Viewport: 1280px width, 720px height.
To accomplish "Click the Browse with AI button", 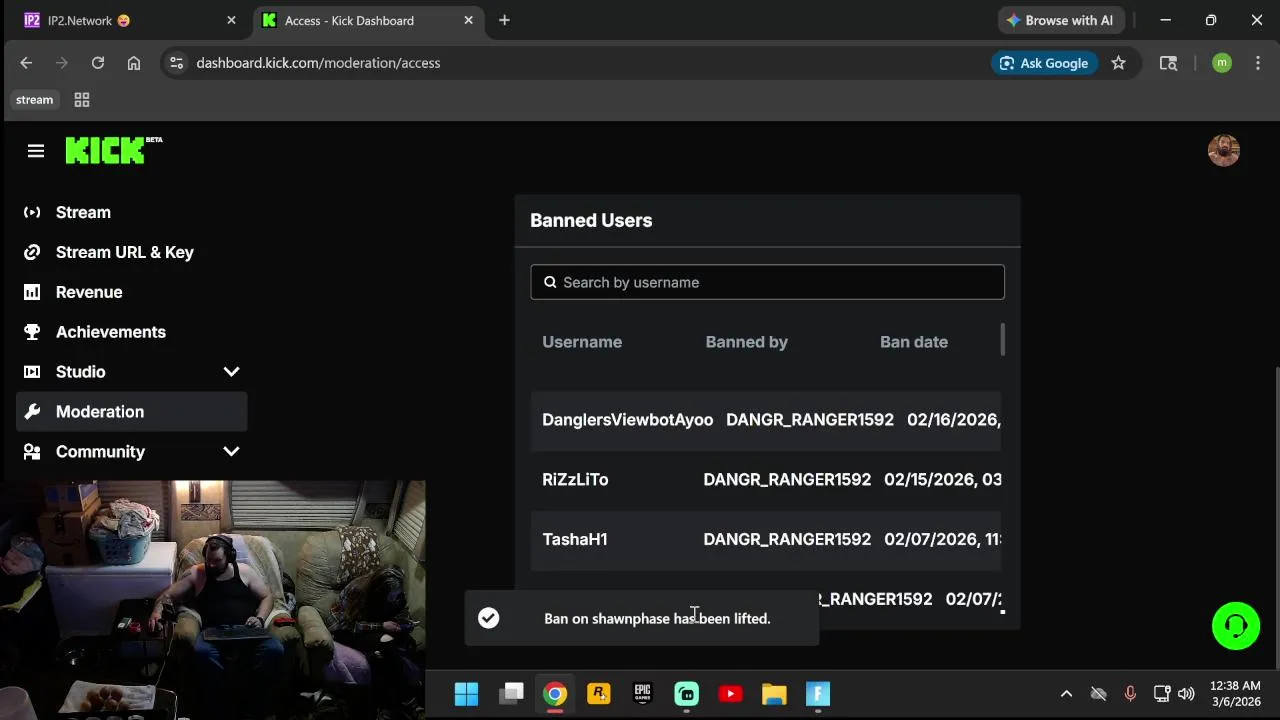I will click(x=1061, y=20).
